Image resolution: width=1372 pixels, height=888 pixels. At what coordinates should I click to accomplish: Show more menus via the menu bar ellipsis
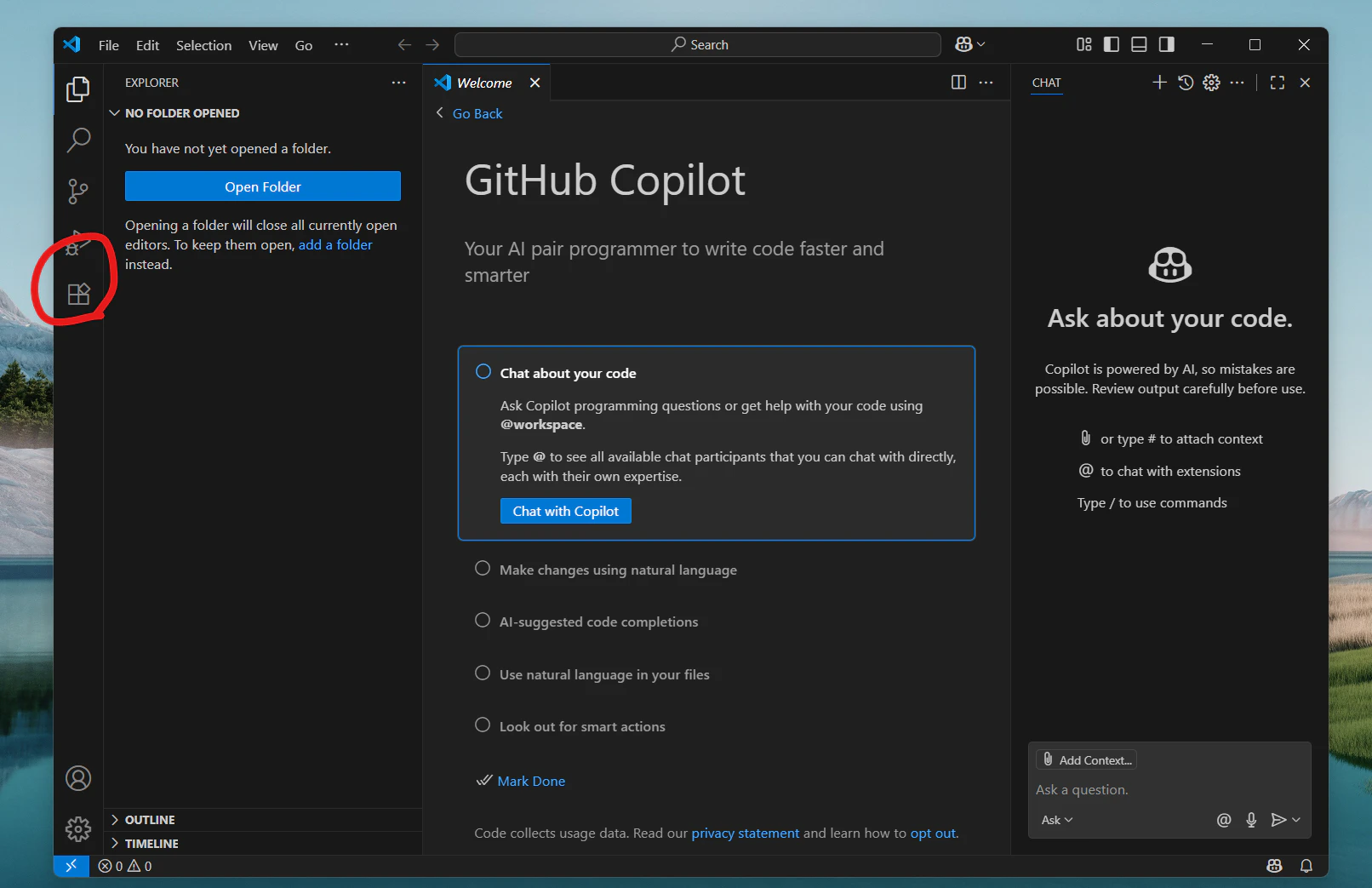pyautogui.click(x=341, y=44)
